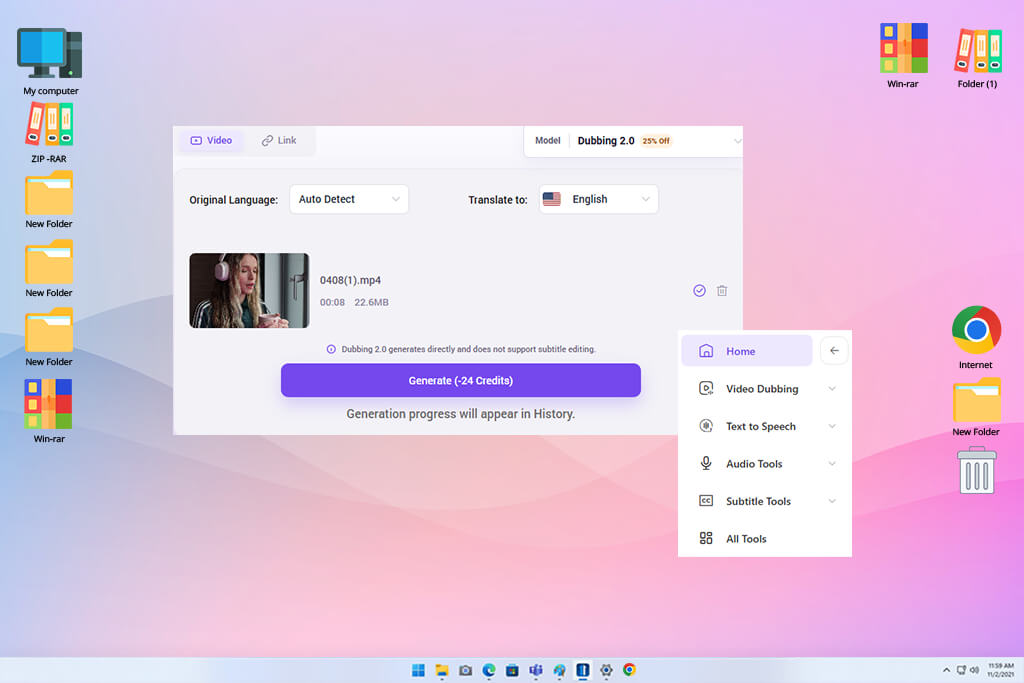Click the 22.6MB file size text
Viewport: 1024px width, 683px height.
(371, 302)
